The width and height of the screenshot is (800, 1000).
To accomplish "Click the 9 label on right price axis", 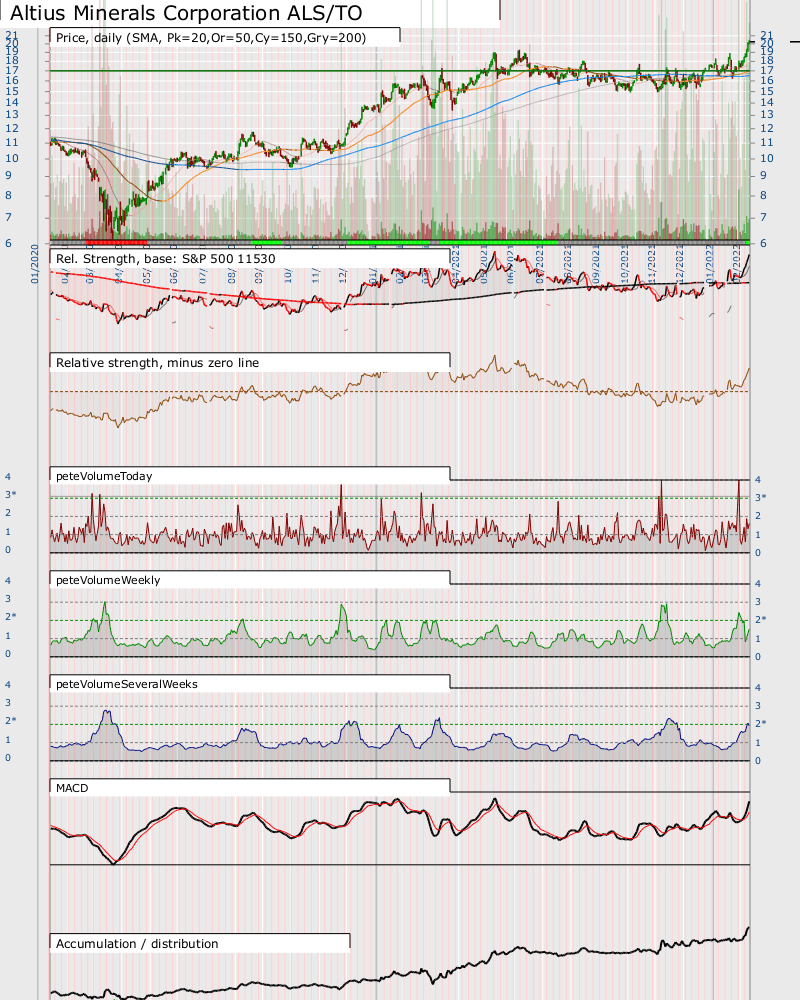I will (763, 175).
